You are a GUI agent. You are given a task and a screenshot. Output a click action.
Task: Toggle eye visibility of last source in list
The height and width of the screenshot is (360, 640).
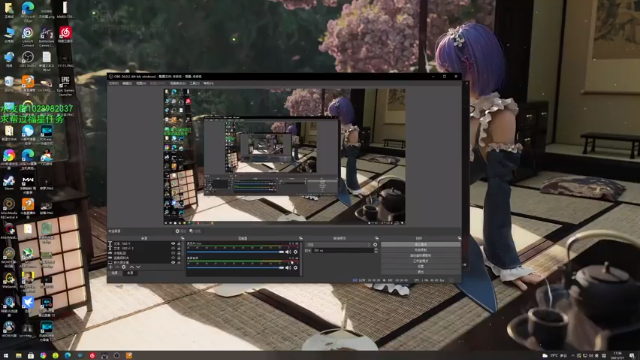173,262
